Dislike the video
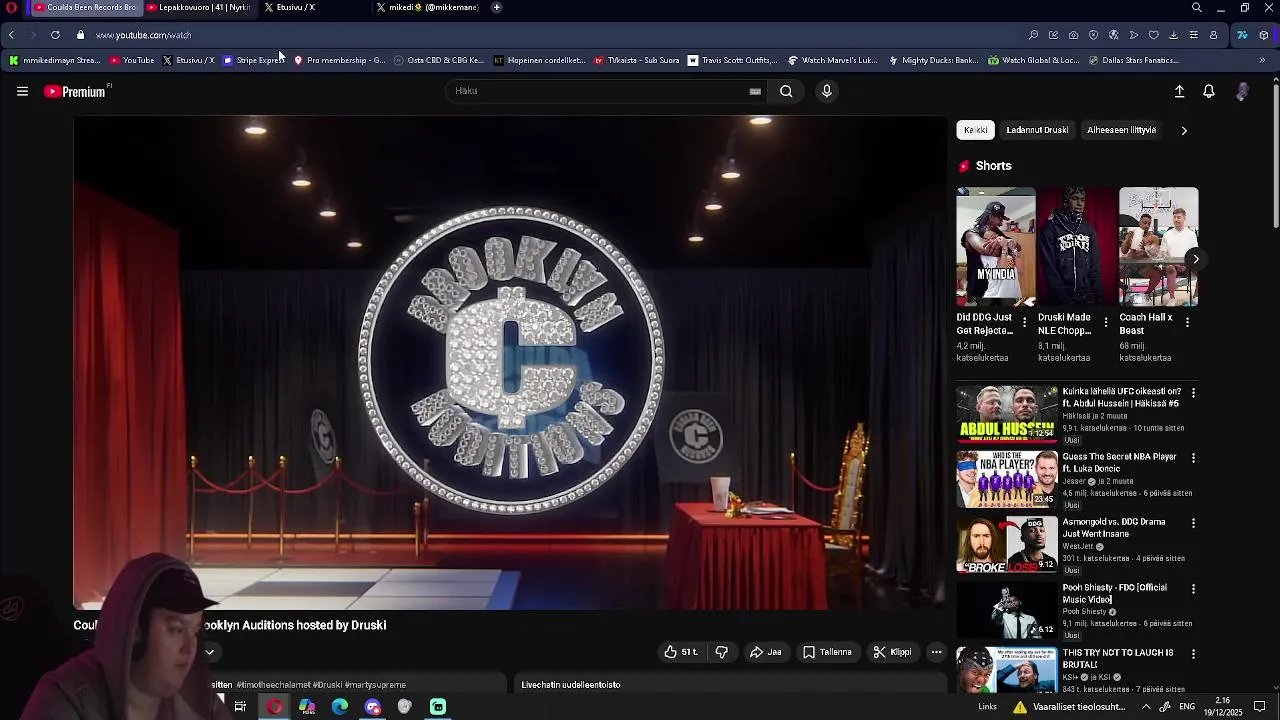This screenshot has height=720, width=1280. click(721, 652)
